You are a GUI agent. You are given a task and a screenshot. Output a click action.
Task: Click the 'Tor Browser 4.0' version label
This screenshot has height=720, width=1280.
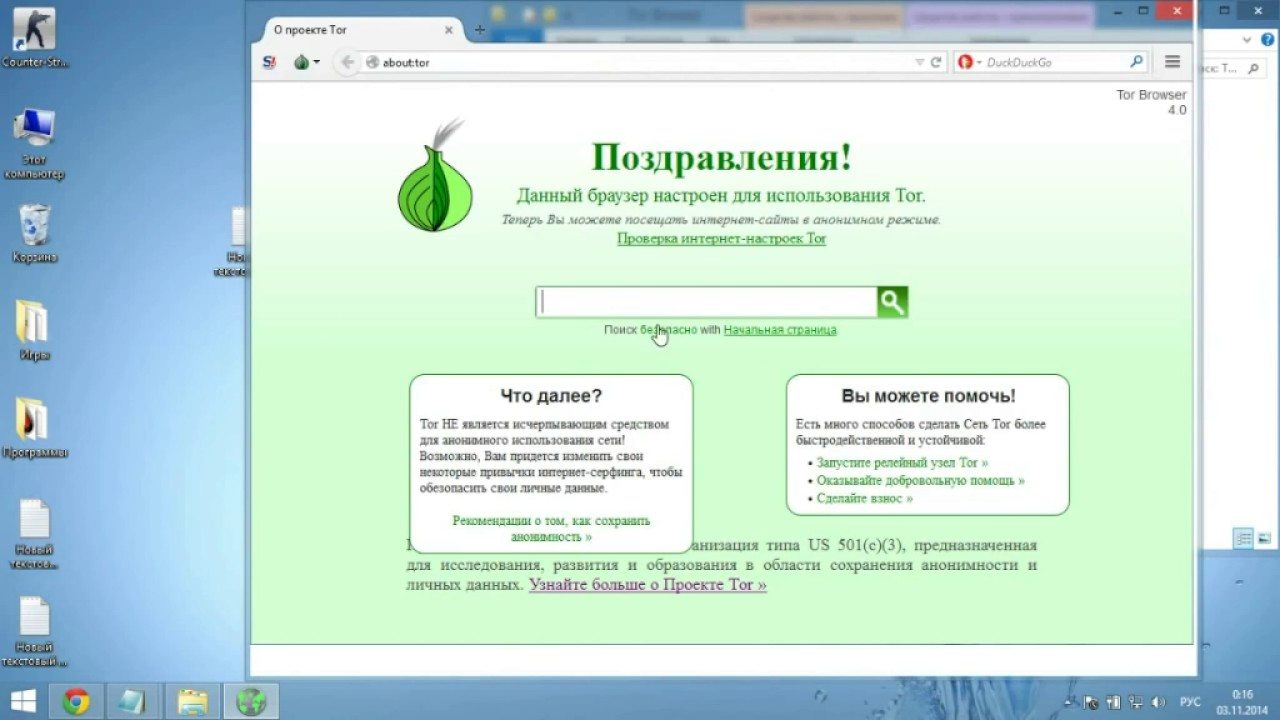coord(1151,102)
